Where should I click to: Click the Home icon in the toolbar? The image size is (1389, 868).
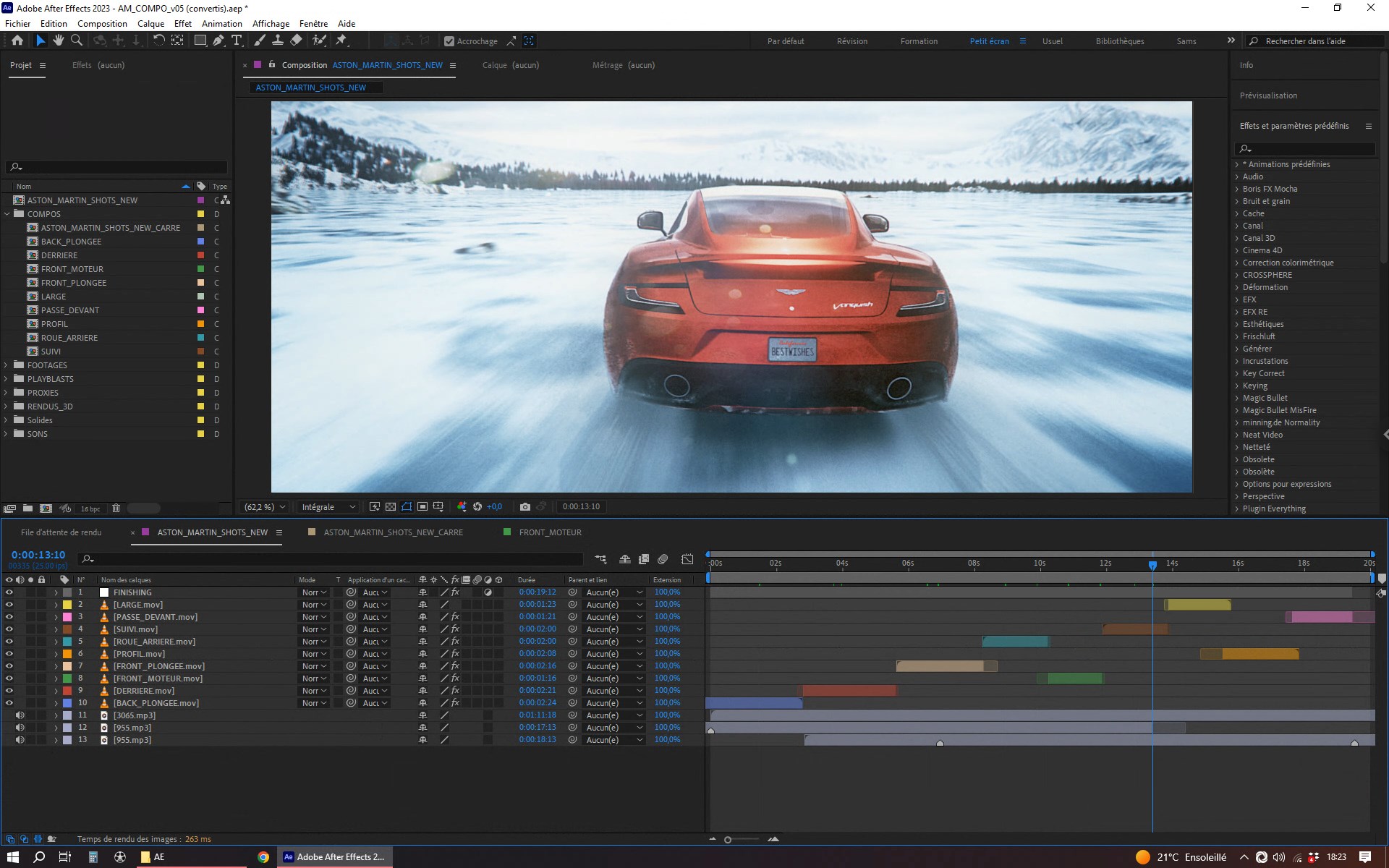click(x=17, y=41)
